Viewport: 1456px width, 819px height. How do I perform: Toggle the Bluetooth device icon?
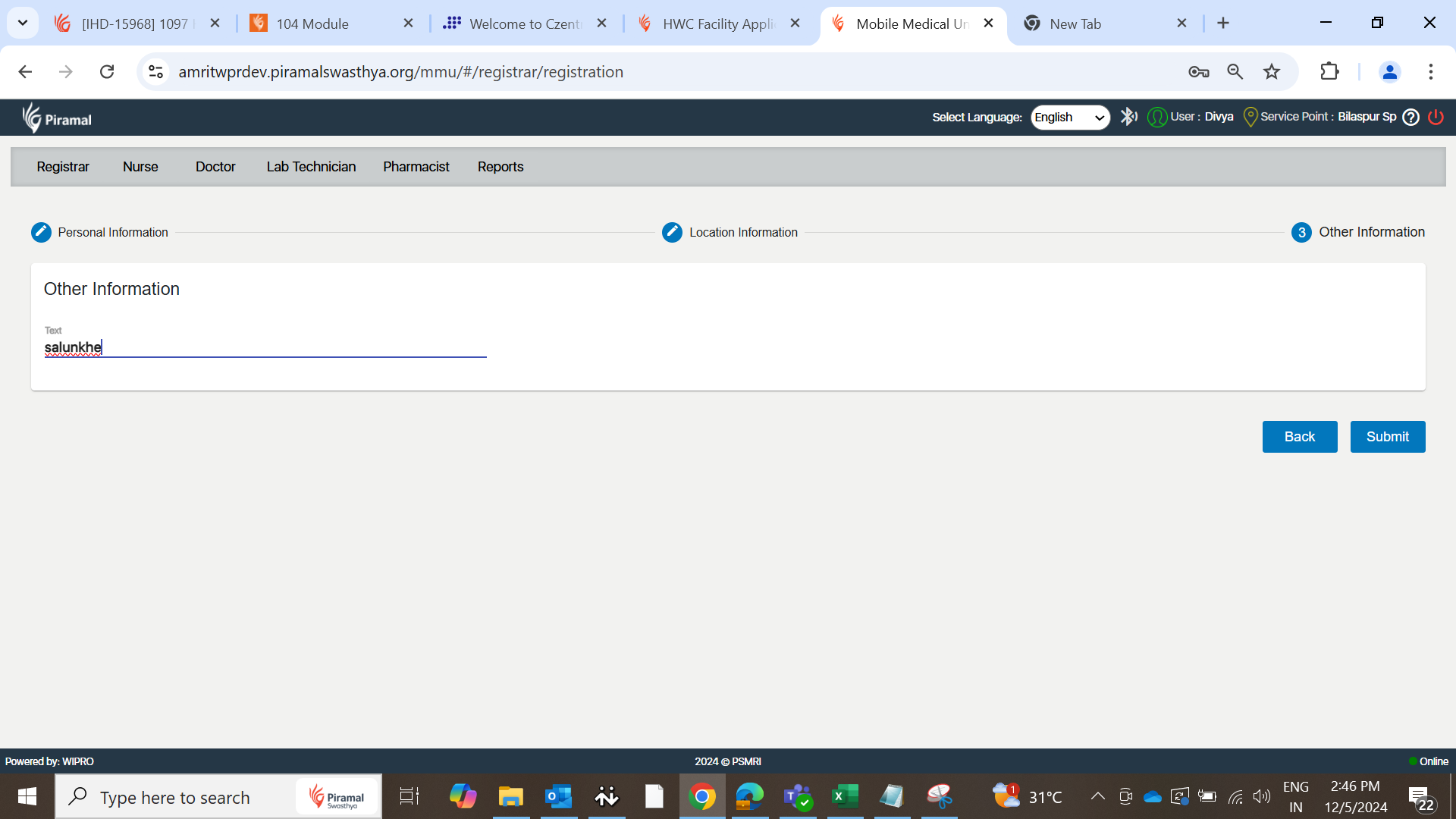click(x=1128, y=117)
